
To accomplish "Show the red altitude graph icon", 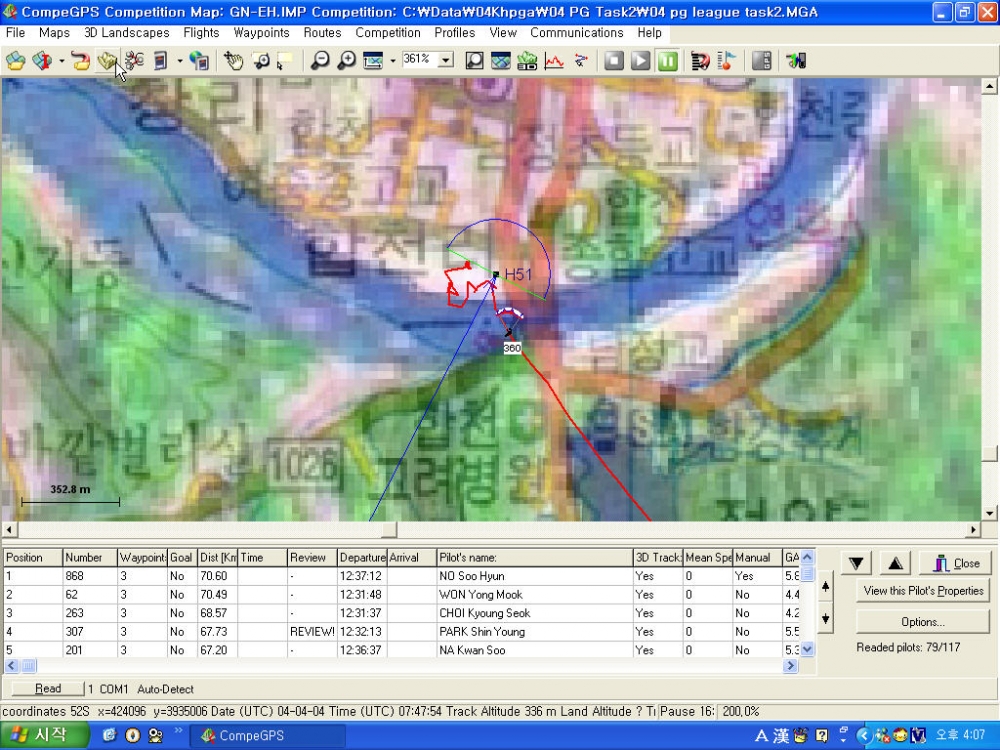I will tap(554, 61).
